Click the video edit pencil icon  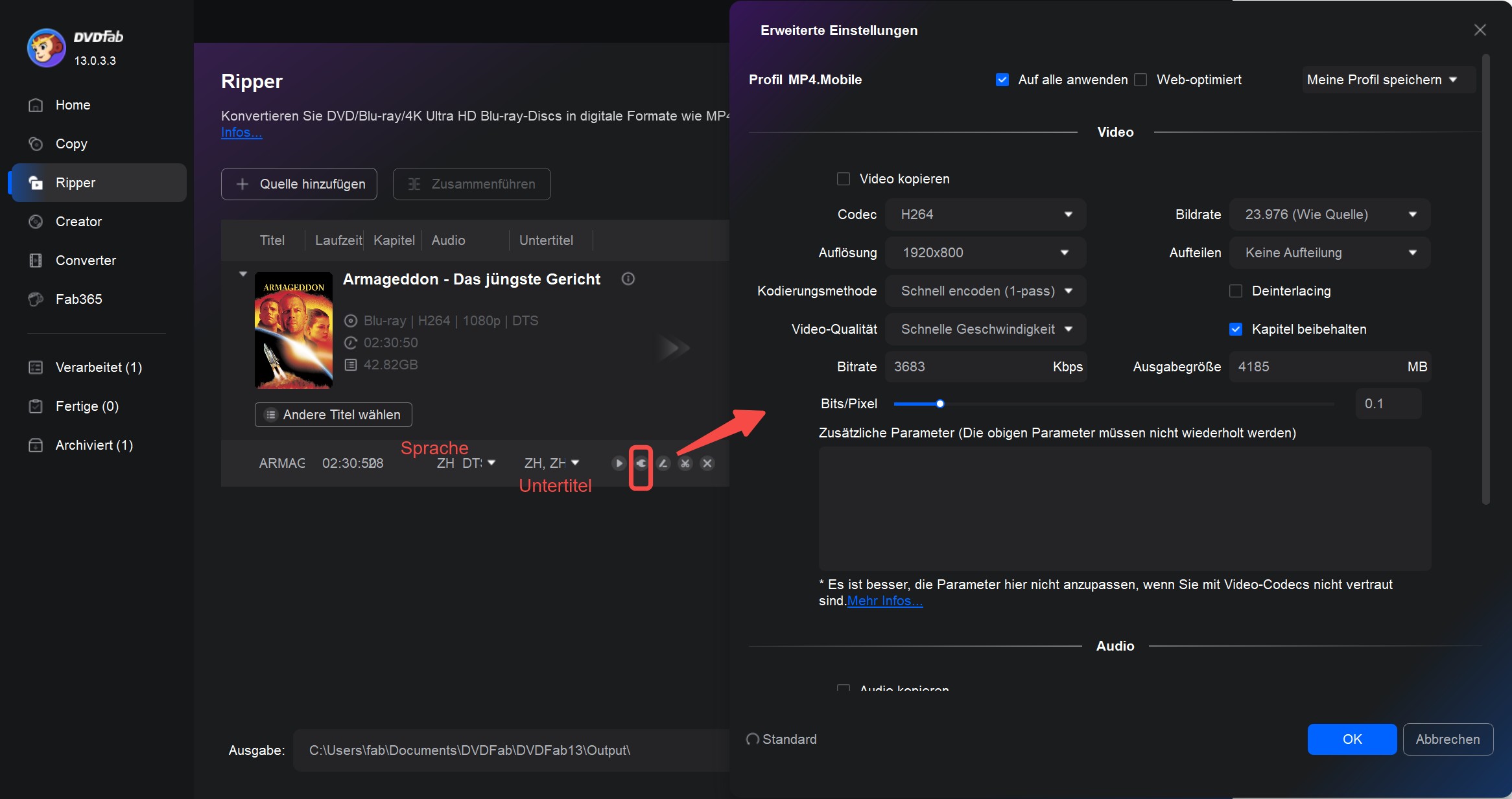point(663,463)
